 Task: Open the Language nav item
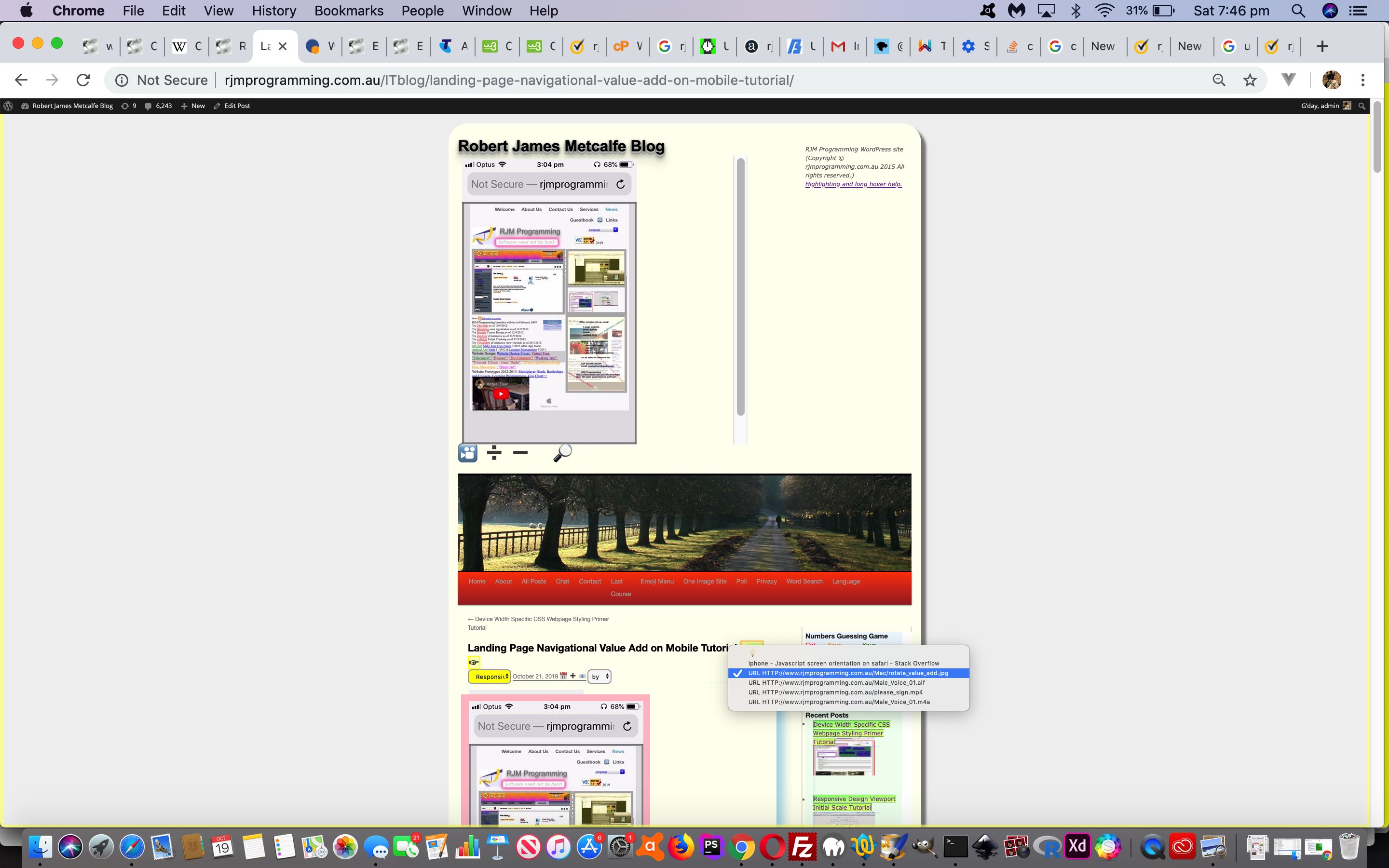846,582
